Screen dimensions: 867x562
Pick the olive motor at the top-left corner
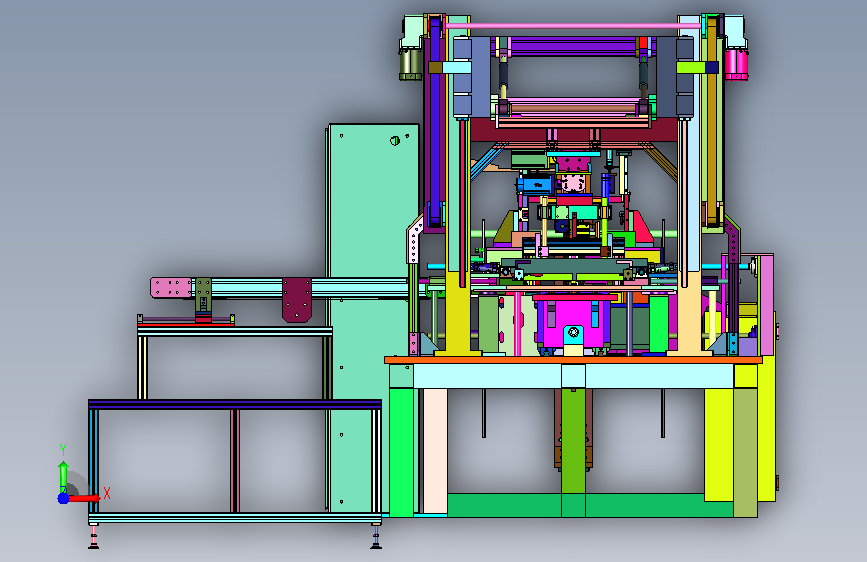coord(410,64)
